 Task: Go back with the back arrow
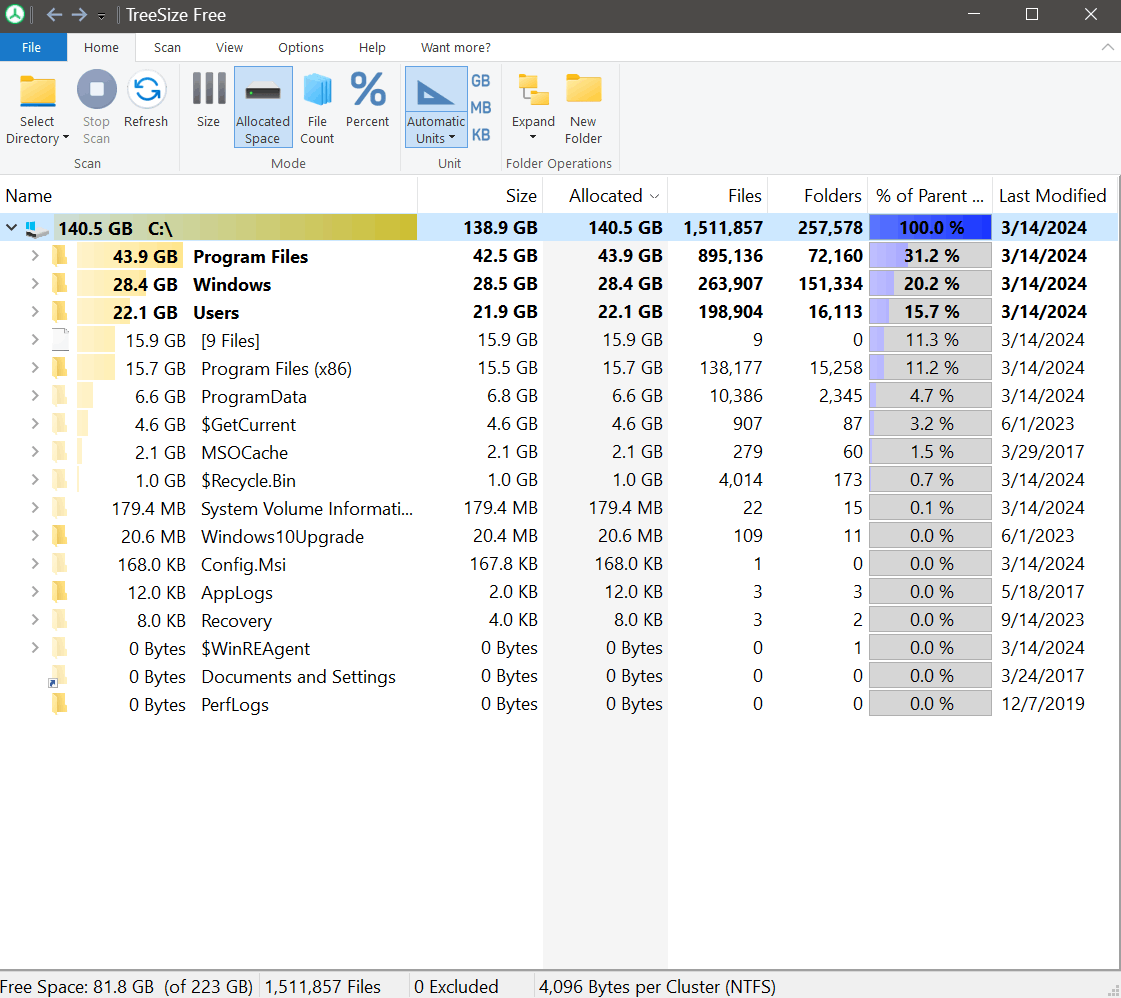coord(54,14)
